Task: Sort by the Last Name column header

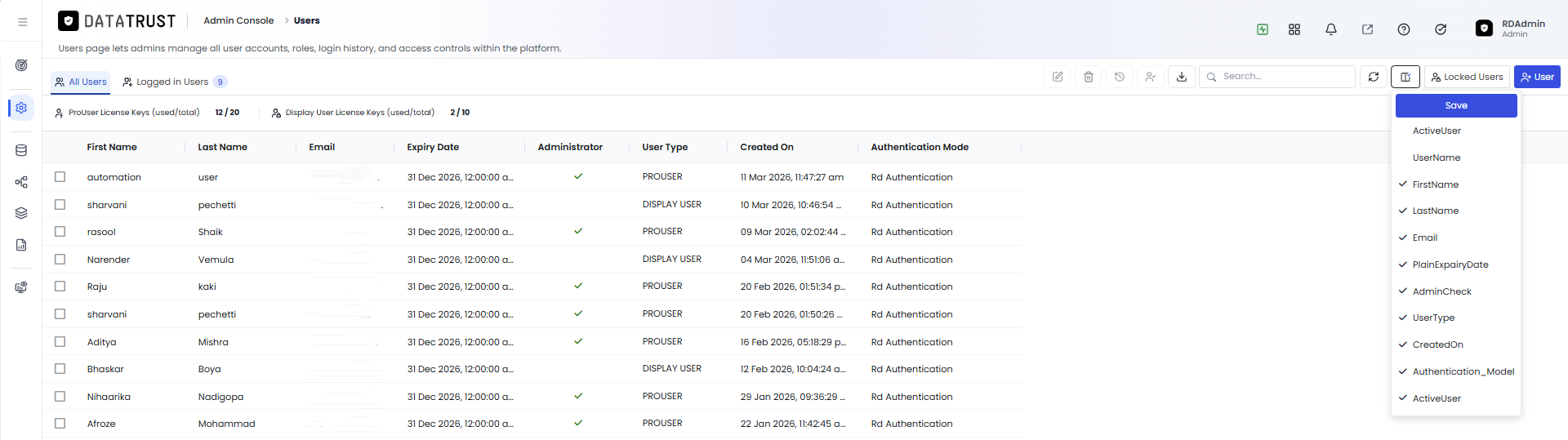Action: 222,147
